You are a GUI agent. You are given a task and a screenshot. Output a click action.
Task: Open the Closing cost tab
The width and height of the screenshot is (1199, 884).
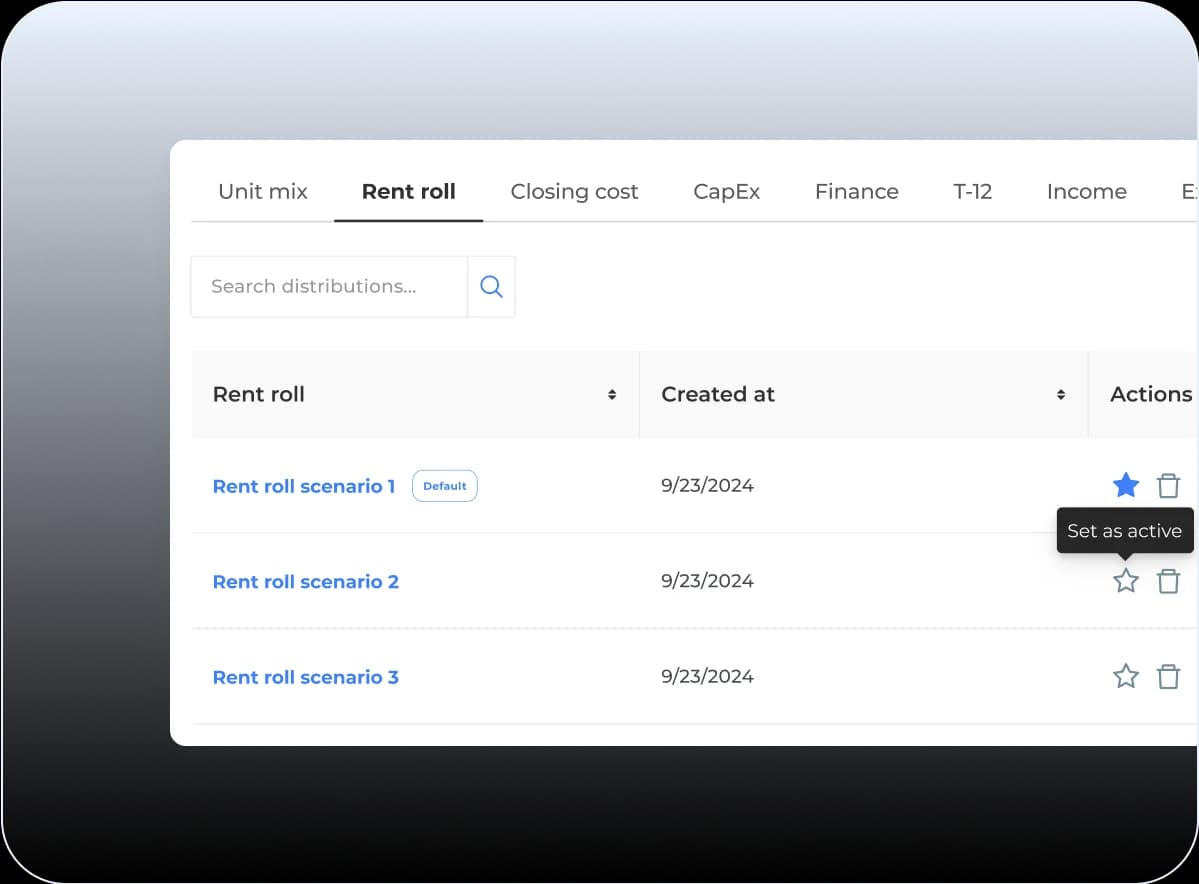[574, 192]
